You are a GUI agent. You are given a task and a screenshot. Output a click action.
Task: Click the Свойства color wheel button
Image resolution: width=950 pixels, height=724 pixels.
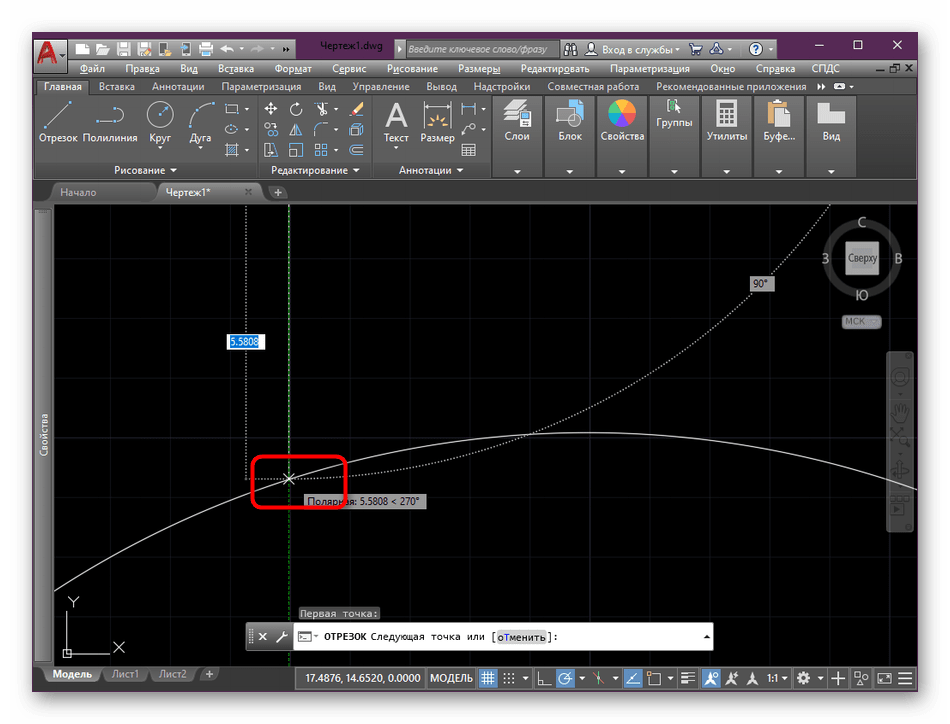coord(622,123)
